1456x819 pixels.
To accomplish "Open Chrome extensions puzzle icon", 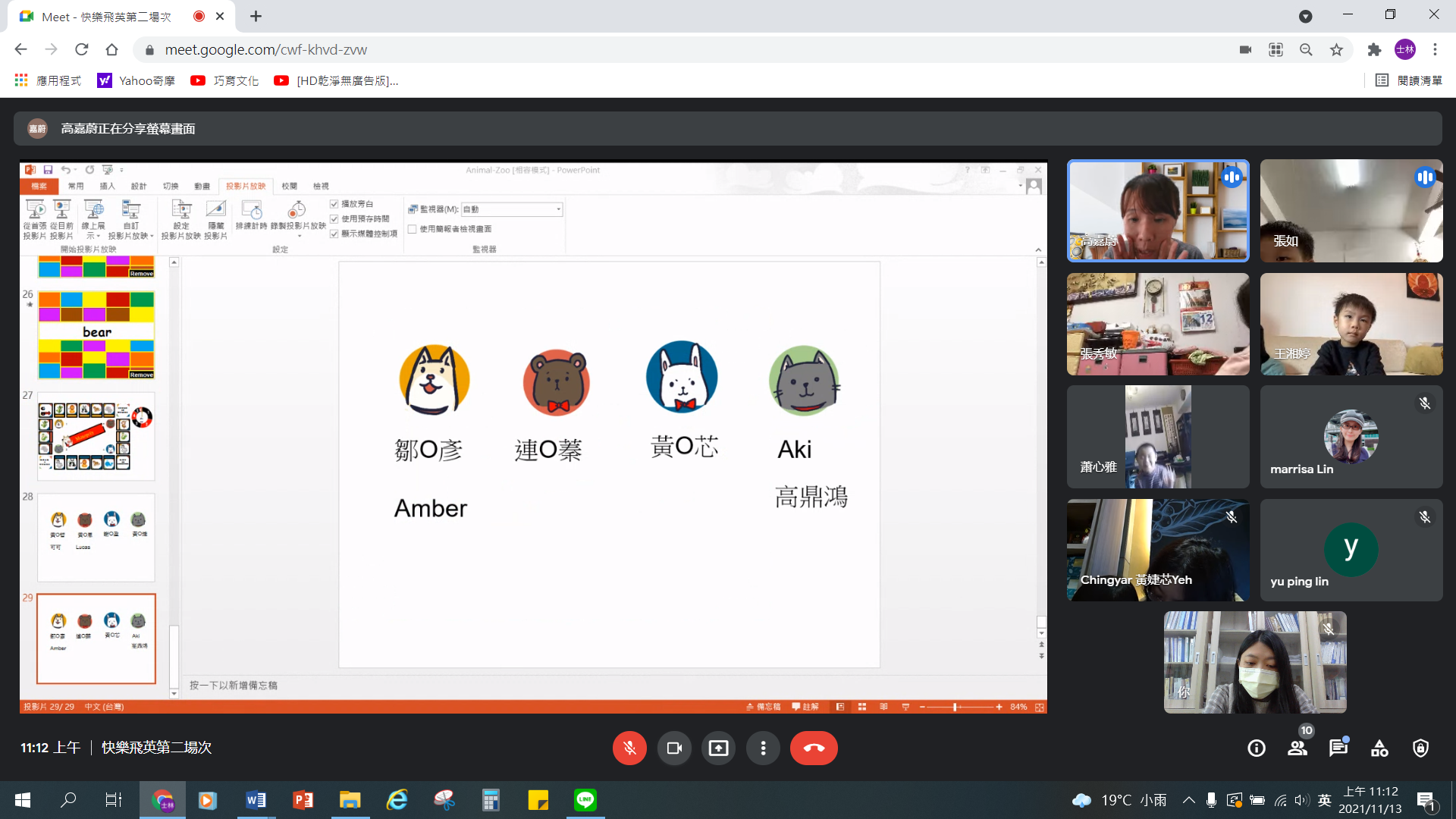I will [x=1374, y=49].
